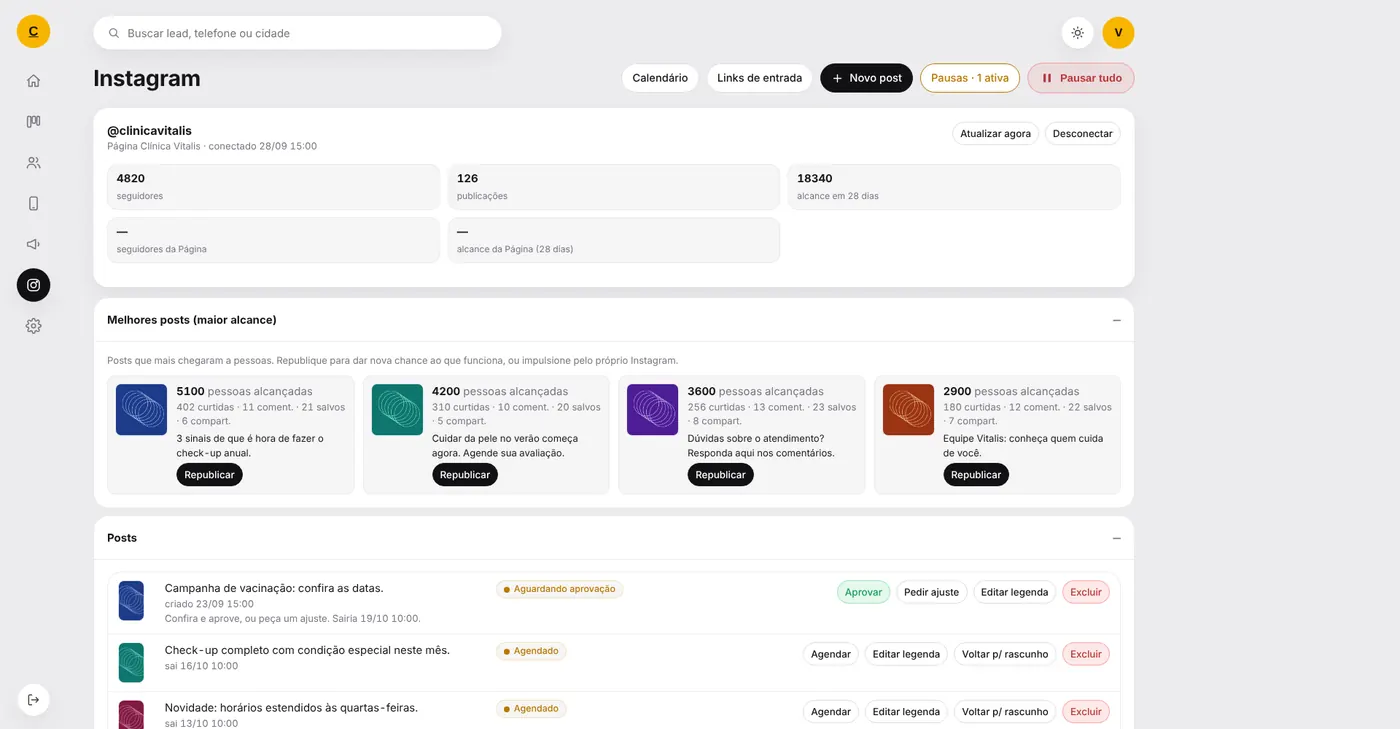
Task: Open the Pausas · 1 ativa list
Action: pos(970,78)
